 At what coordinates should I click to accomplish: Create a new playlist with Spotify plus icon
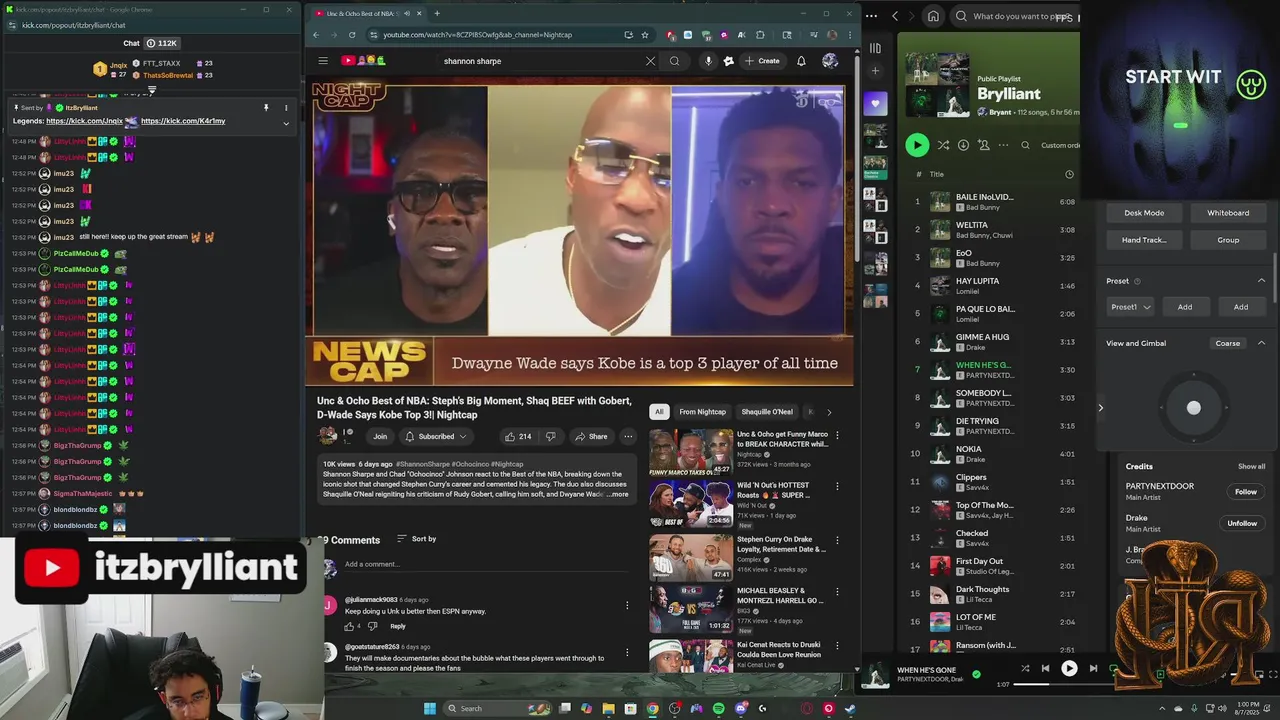point(875,71)
